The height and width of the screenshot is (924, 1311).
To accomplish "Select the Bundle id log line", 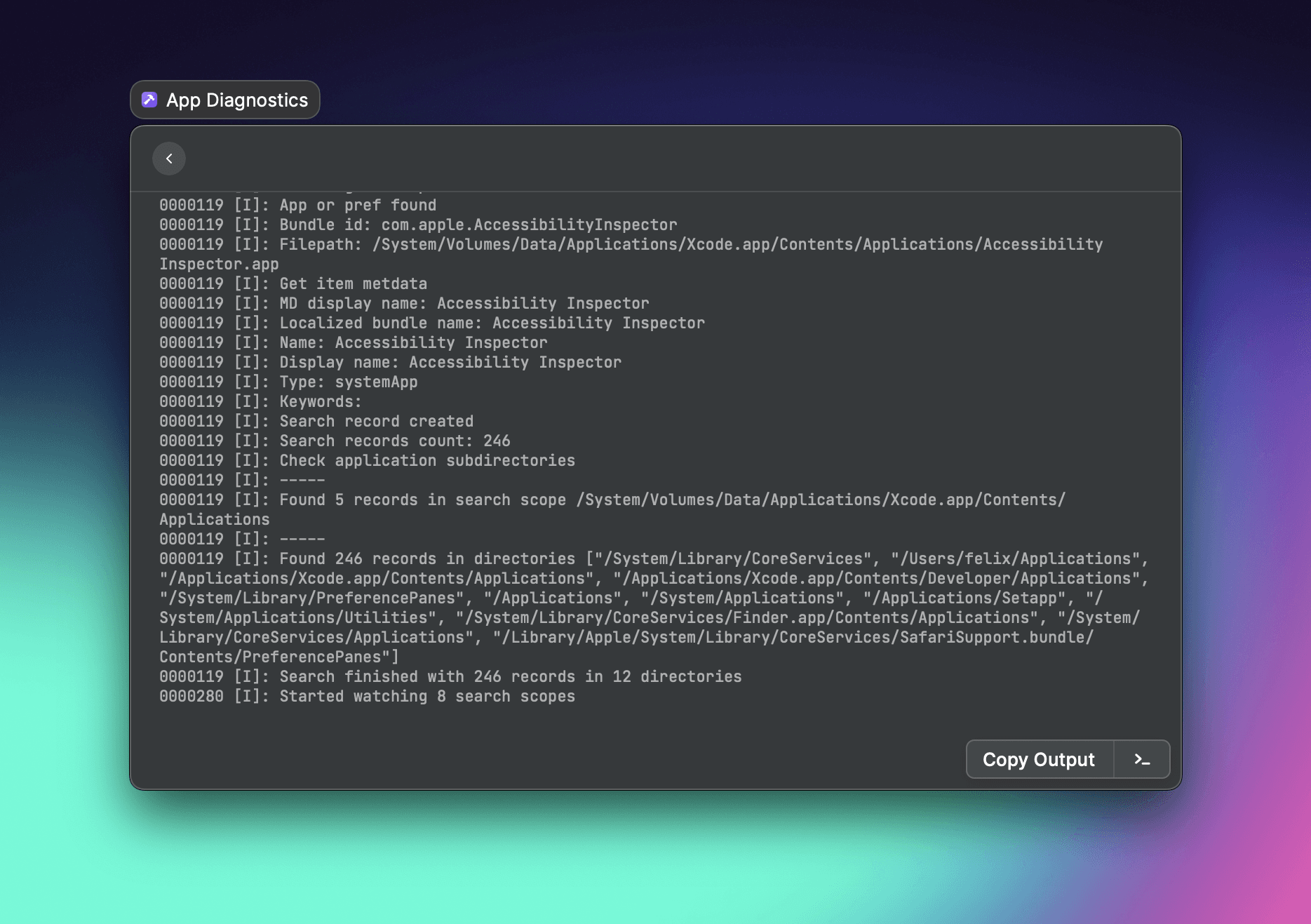I will point(418,224).
